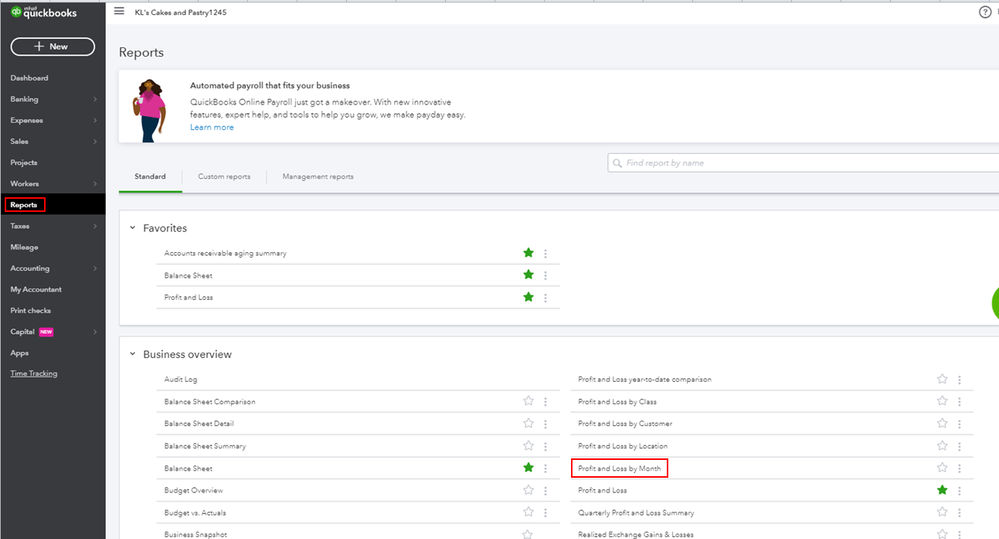Screen dimensions: 999x539
Task: Open Time Tracking in the sidebar
Action: click(34, 374)
